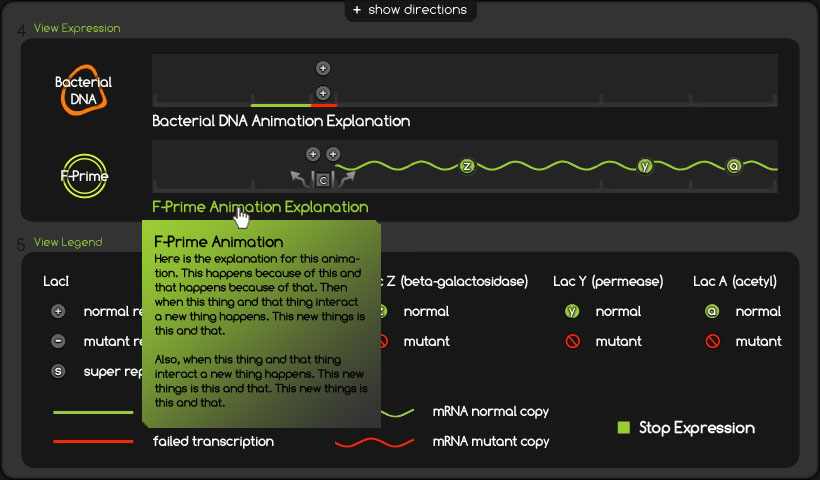
Task: Click the Lac A mutant legend icon
Action: coord(712,341)
